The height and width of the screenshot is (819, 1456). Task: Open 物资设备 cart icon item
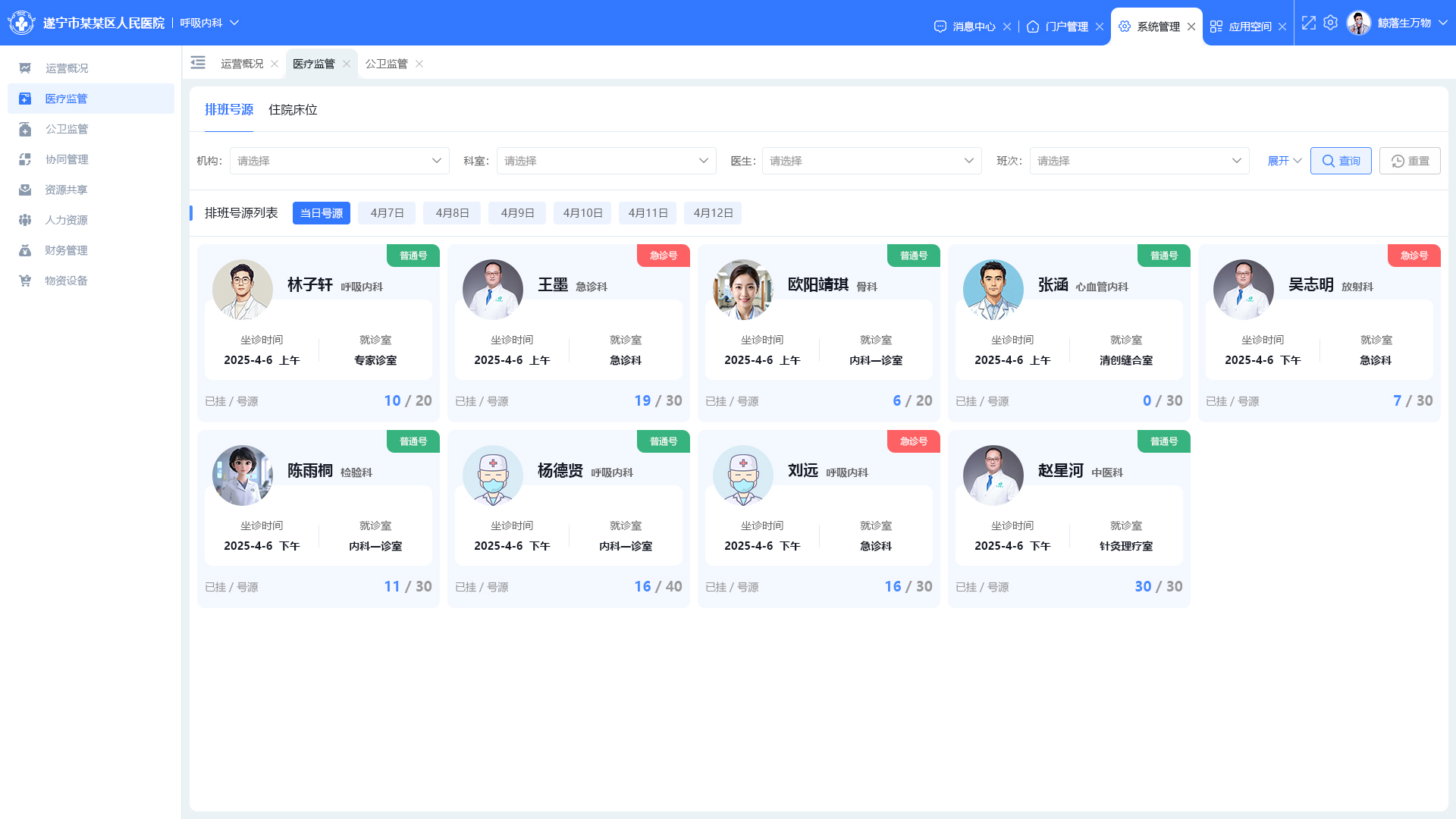click(25, 281)
